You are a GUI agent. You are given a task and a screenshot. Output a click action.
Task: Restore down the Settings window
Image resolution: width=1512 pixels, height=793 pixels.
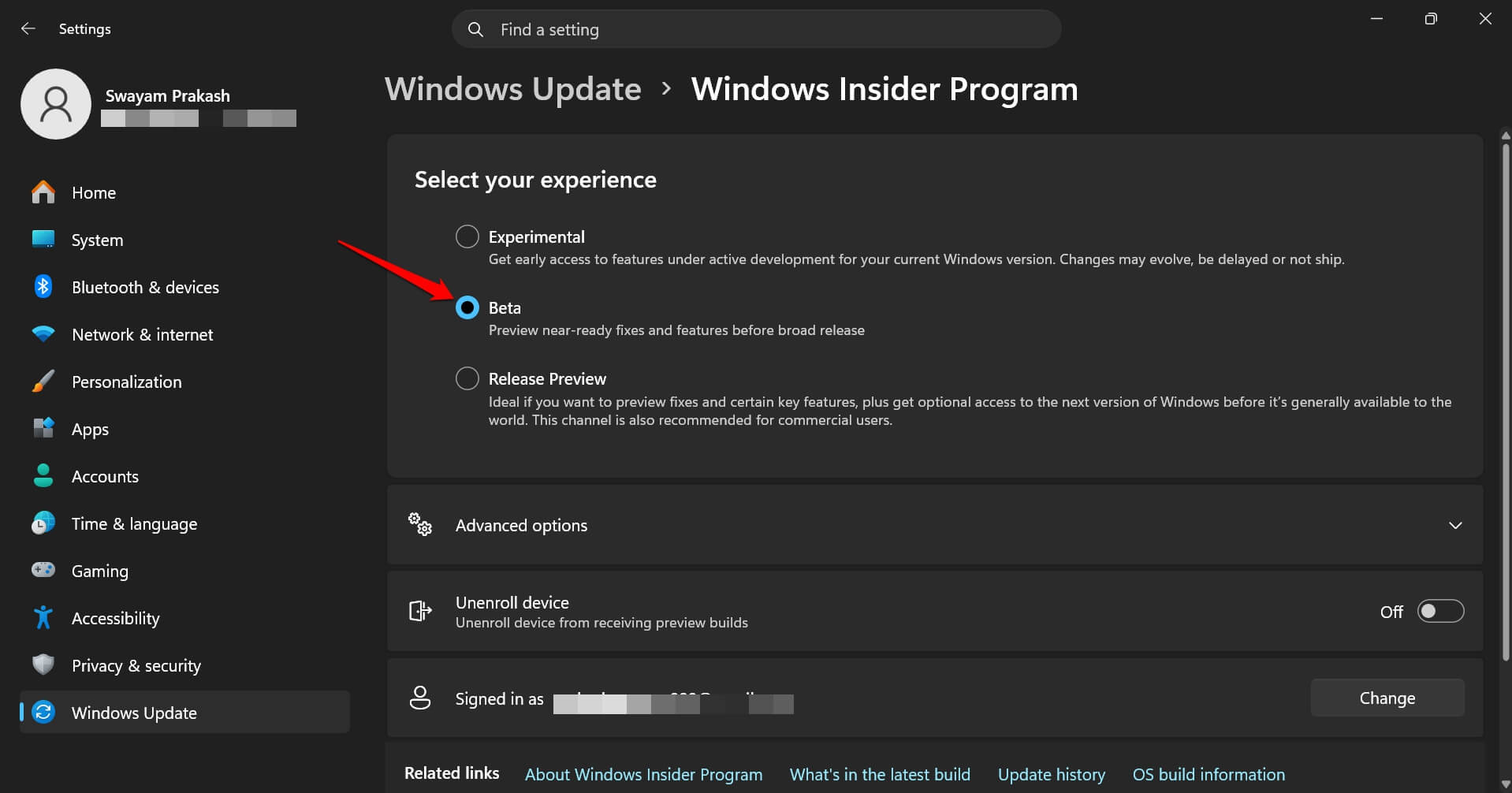click(1431, 19)
